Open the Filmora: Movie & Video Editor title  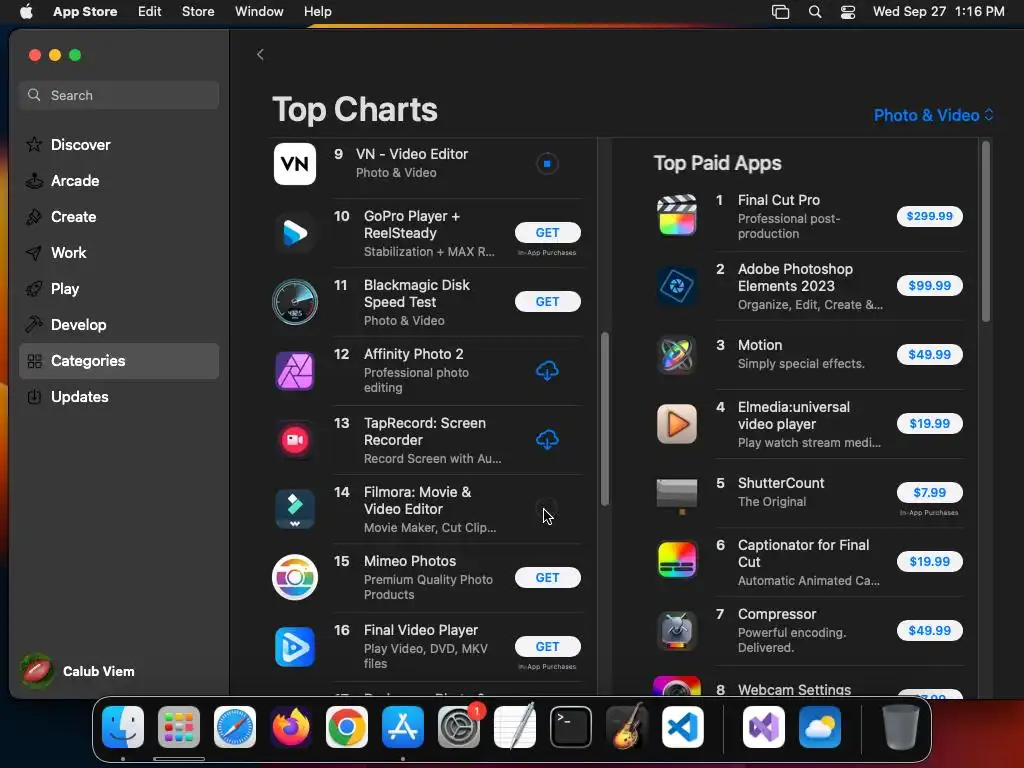click(x=417, y=501)
